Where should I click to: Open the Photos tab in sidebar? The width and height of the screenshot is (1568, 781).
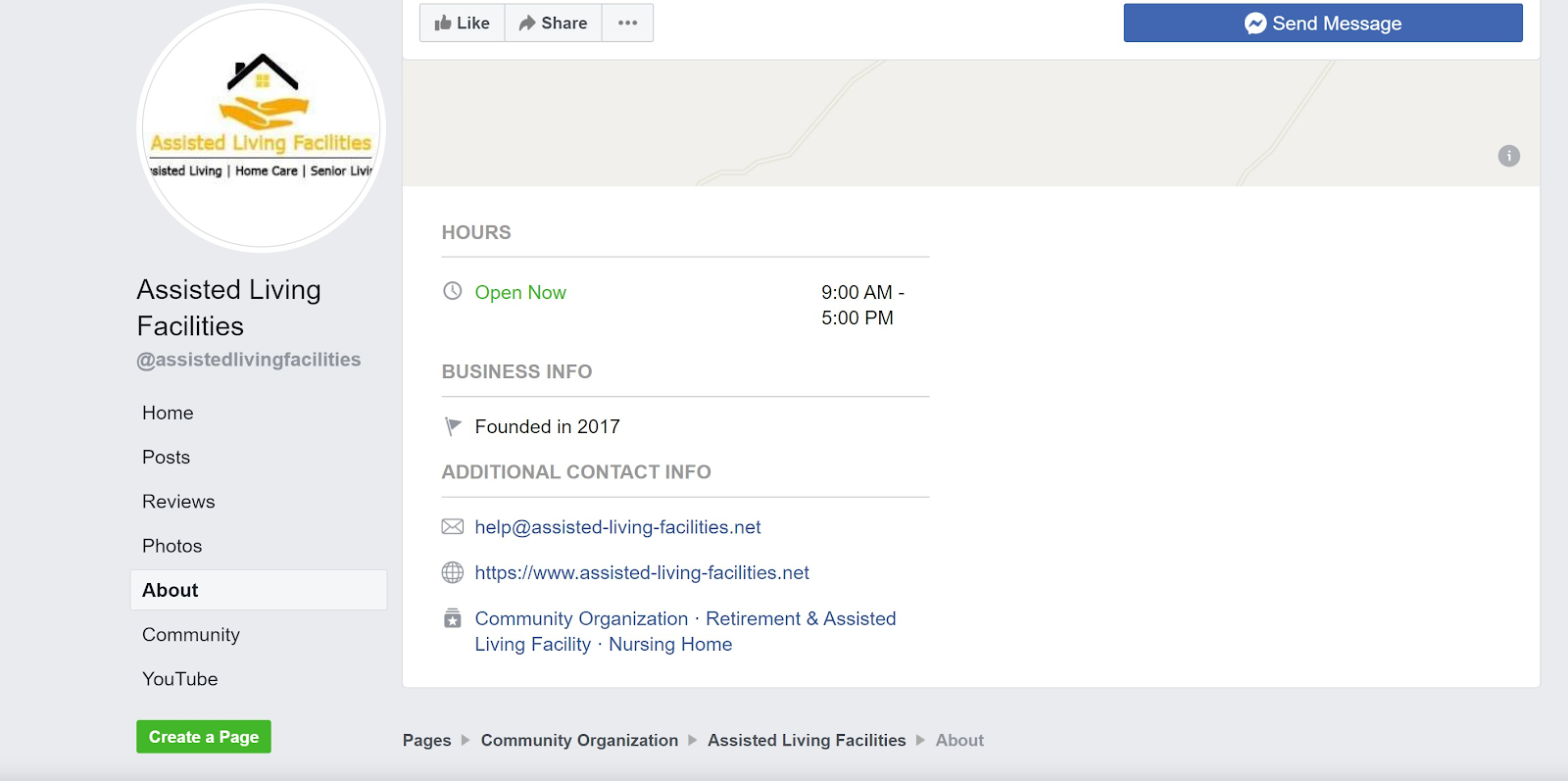click(x=171, y=546)
